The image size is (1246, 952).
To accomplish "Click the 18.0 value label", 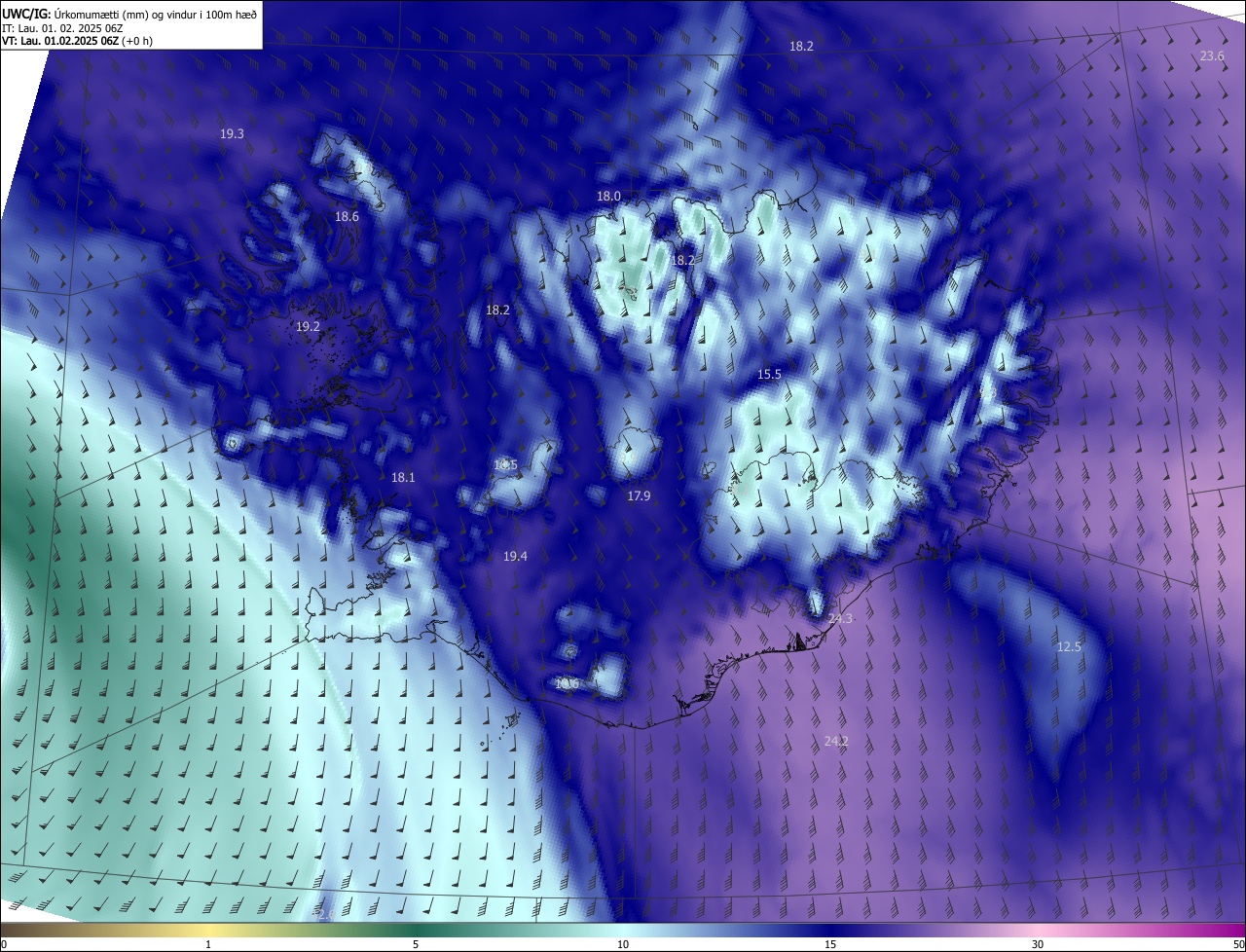I will (x=608, y=197).
